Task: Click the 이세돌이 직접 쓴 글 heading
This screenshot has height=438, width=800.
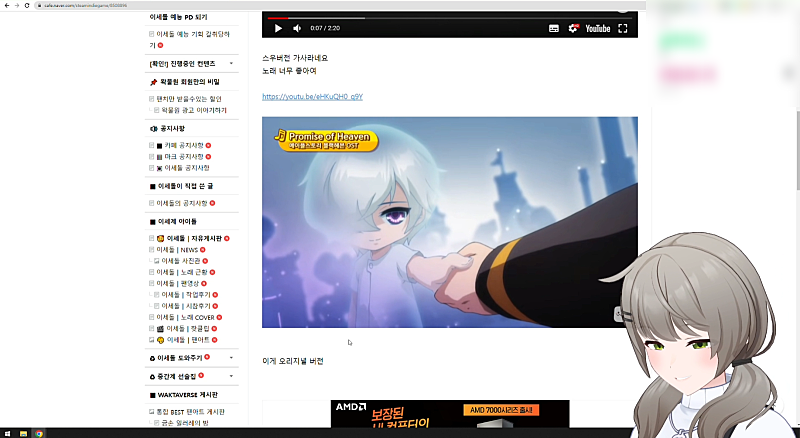Action: coord(185,186)
